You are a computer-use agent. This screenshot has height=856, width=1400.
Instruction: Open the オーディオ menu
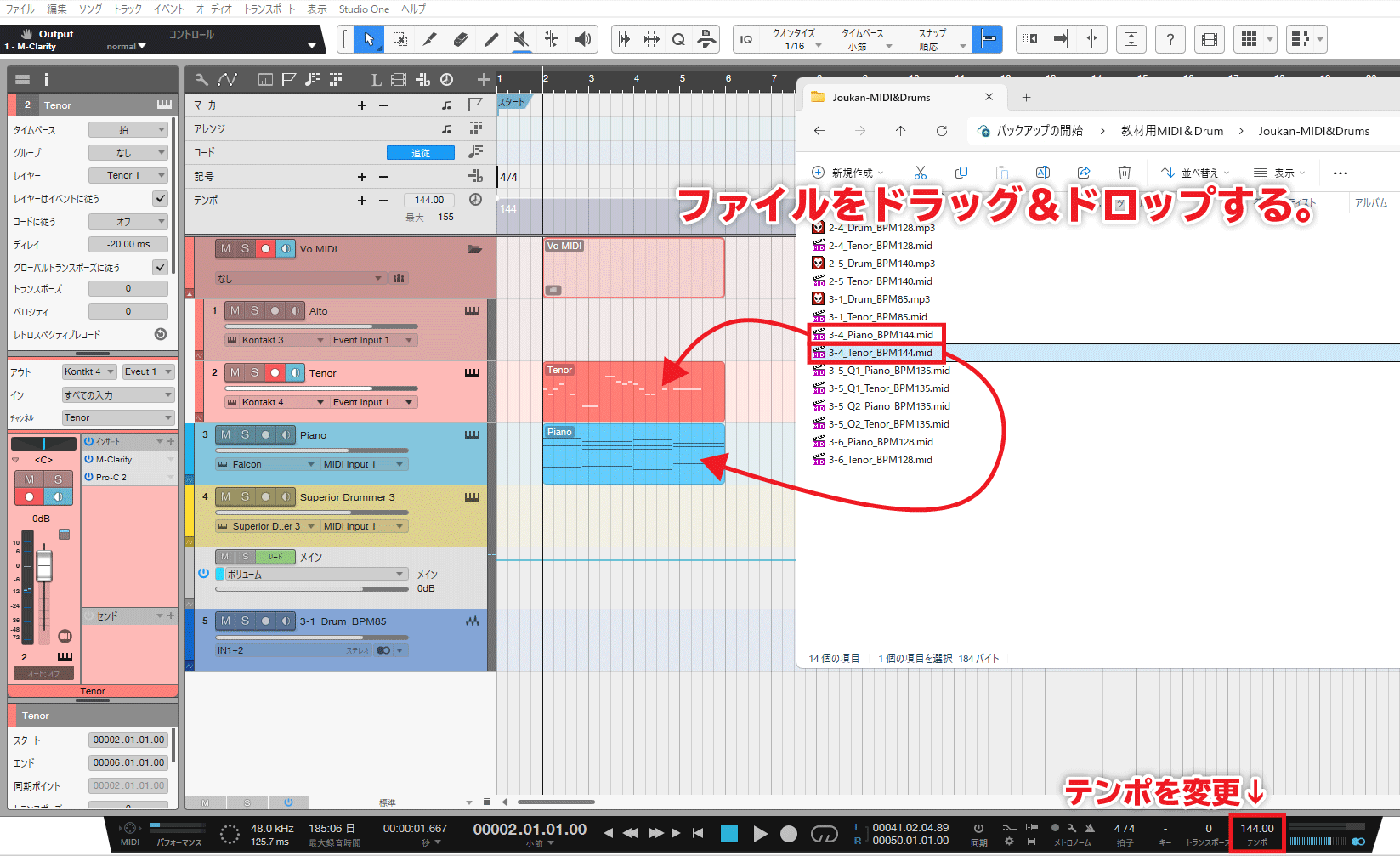click(214, 9)
